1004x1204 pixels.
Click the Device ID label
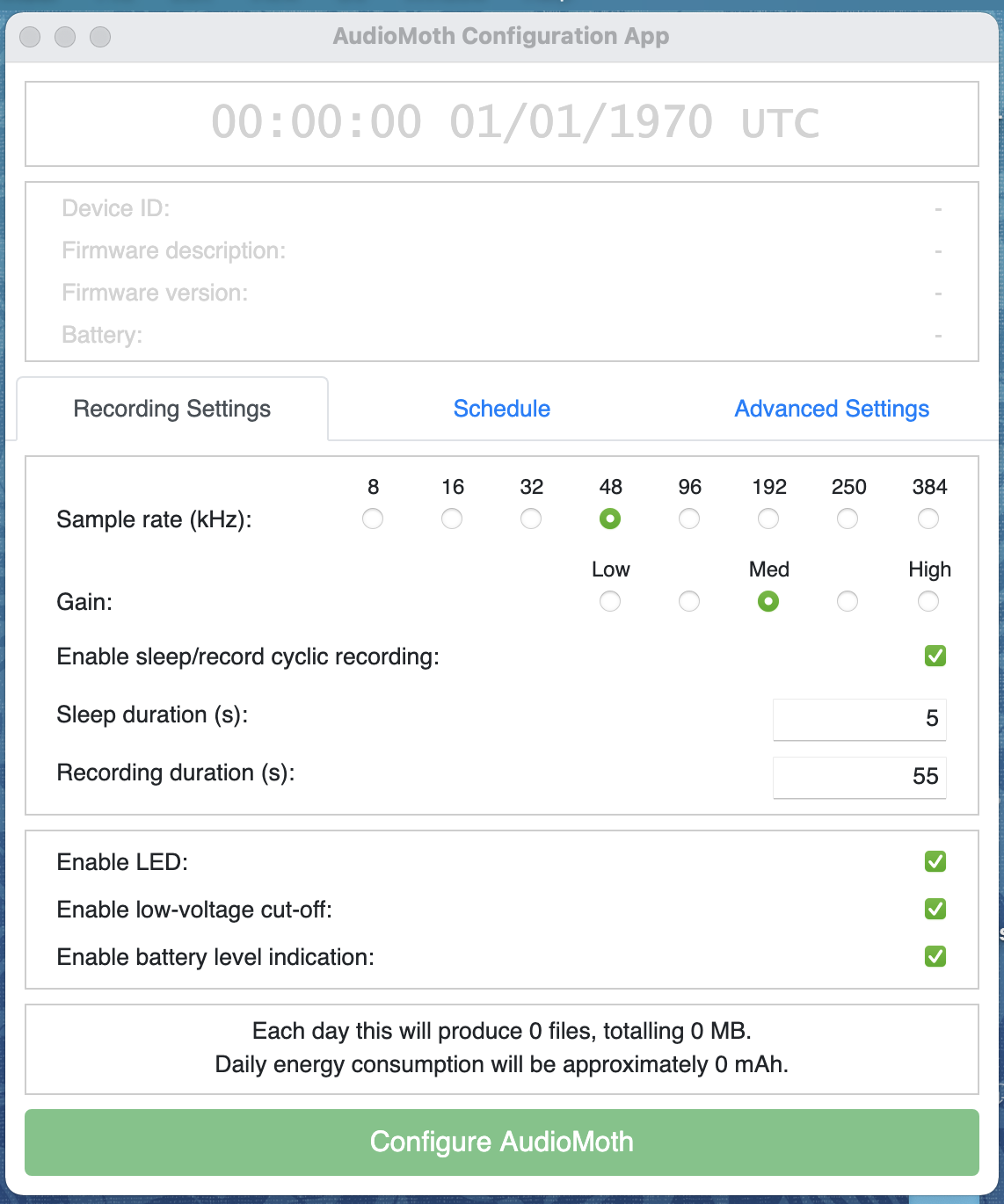[x=116, y=208]
